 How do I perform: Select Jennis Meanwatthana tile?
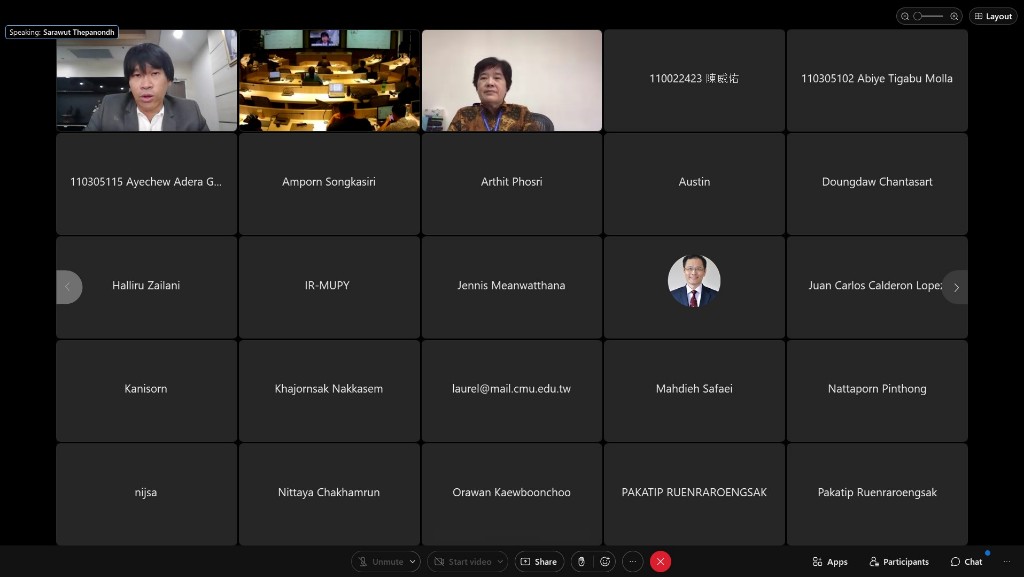(512, 287)
